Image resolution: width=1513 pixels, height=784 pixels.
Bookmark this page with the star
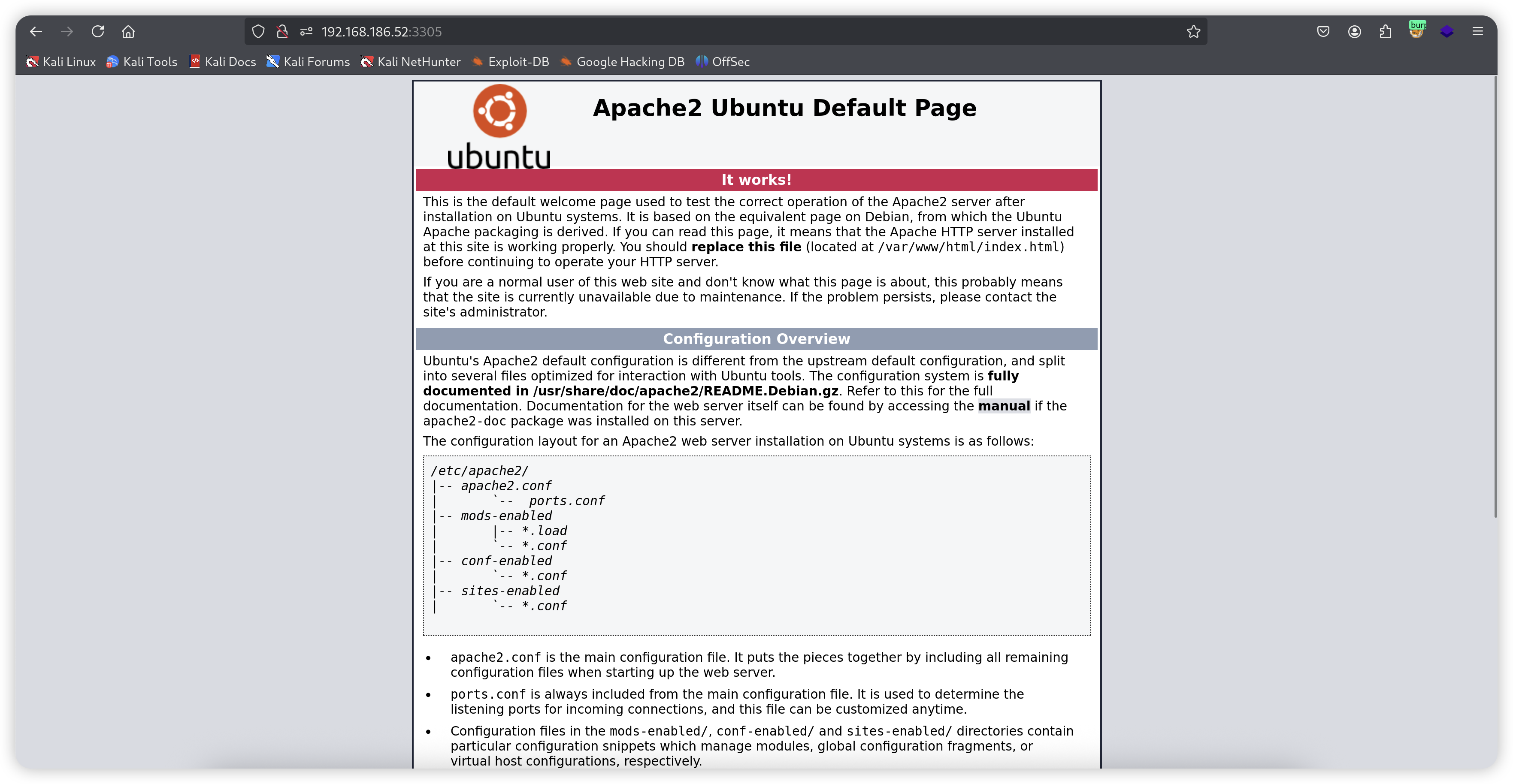pos(1193,32)
